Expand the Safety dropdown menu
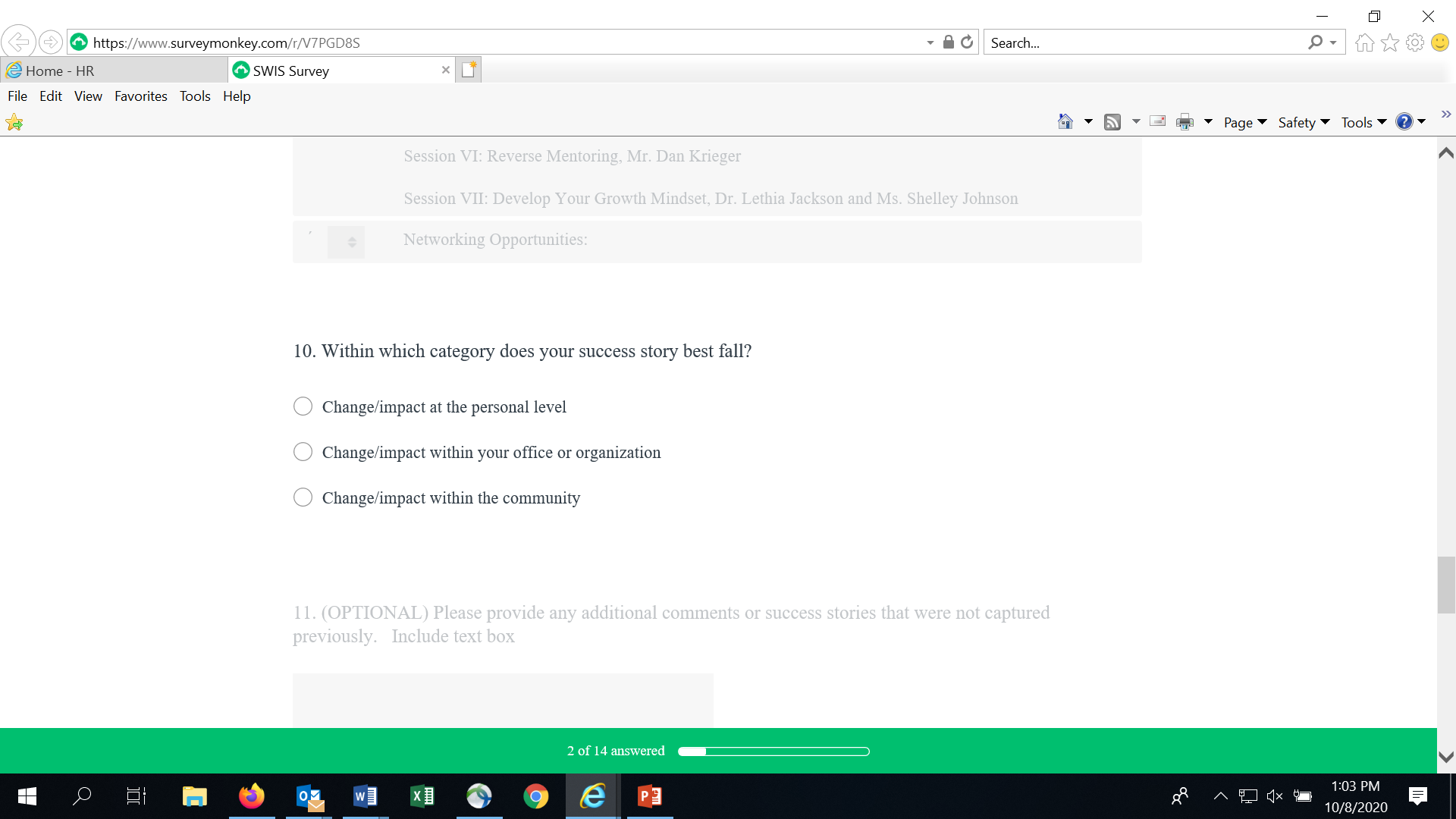Viewport: 1456px width, 819px height. (1304, 122)
